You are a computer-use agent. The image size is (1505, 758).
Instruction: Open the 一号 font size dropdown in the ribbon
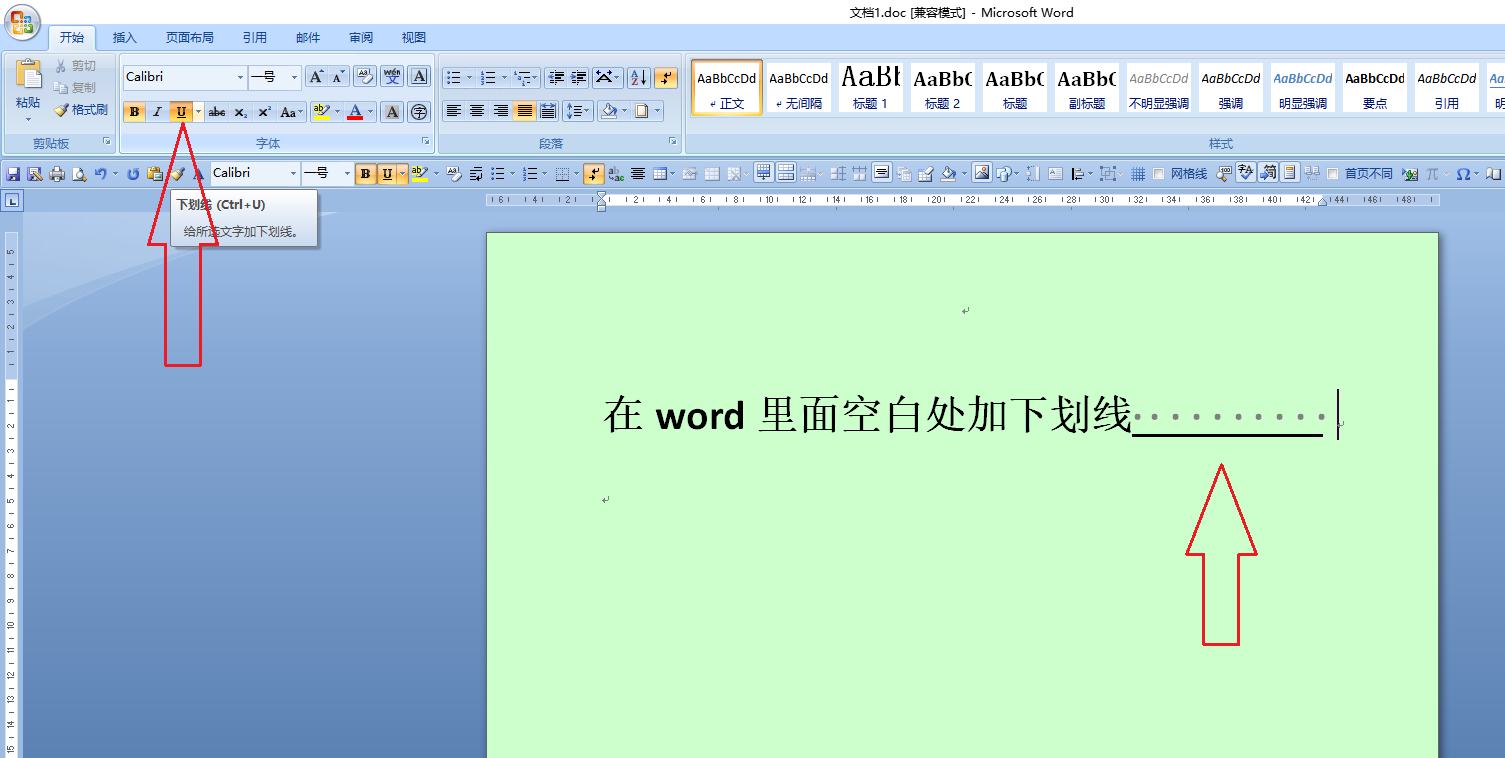pos(294,77)
